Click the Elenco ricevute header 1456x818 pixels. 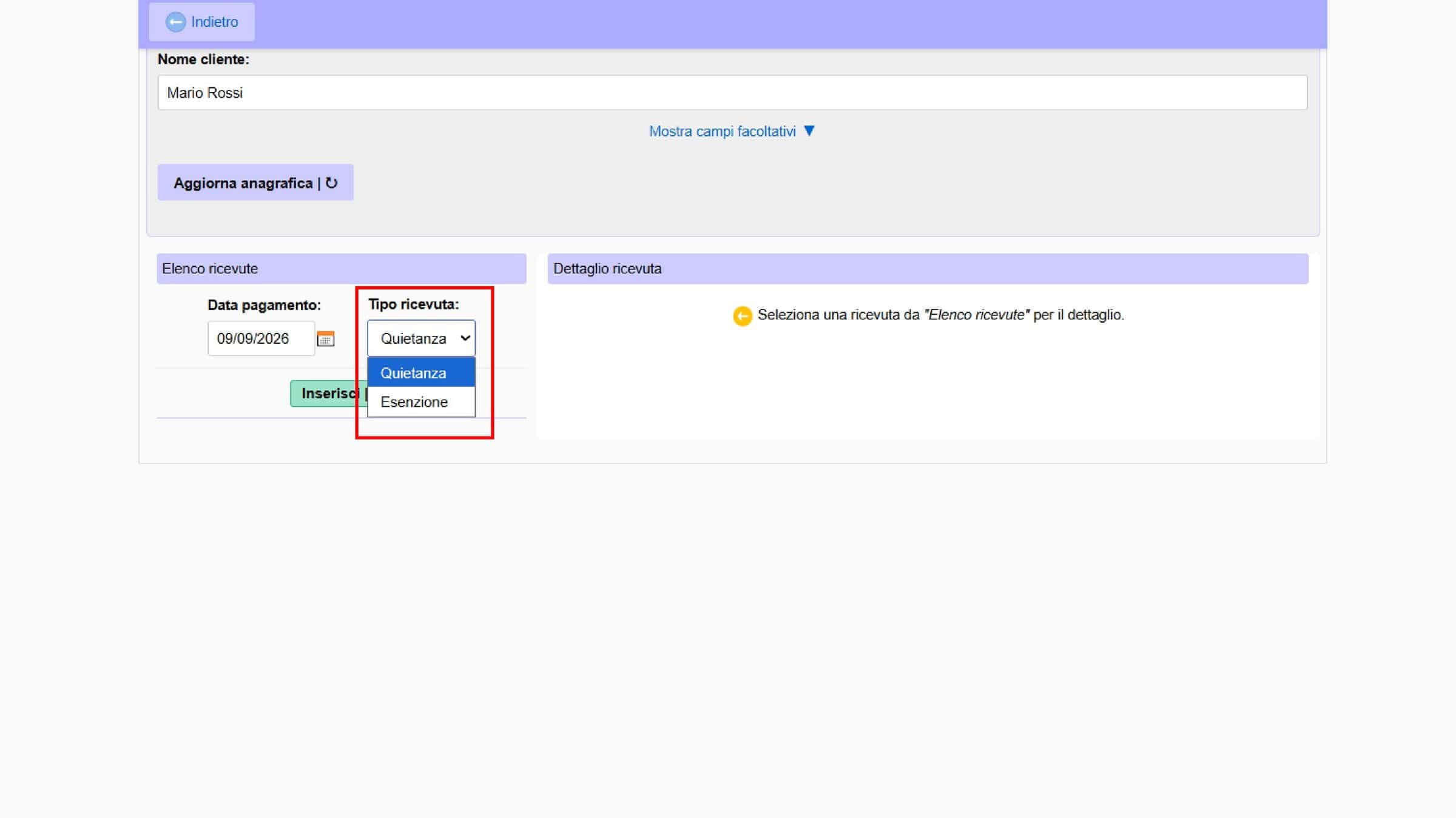pos(342,269)
